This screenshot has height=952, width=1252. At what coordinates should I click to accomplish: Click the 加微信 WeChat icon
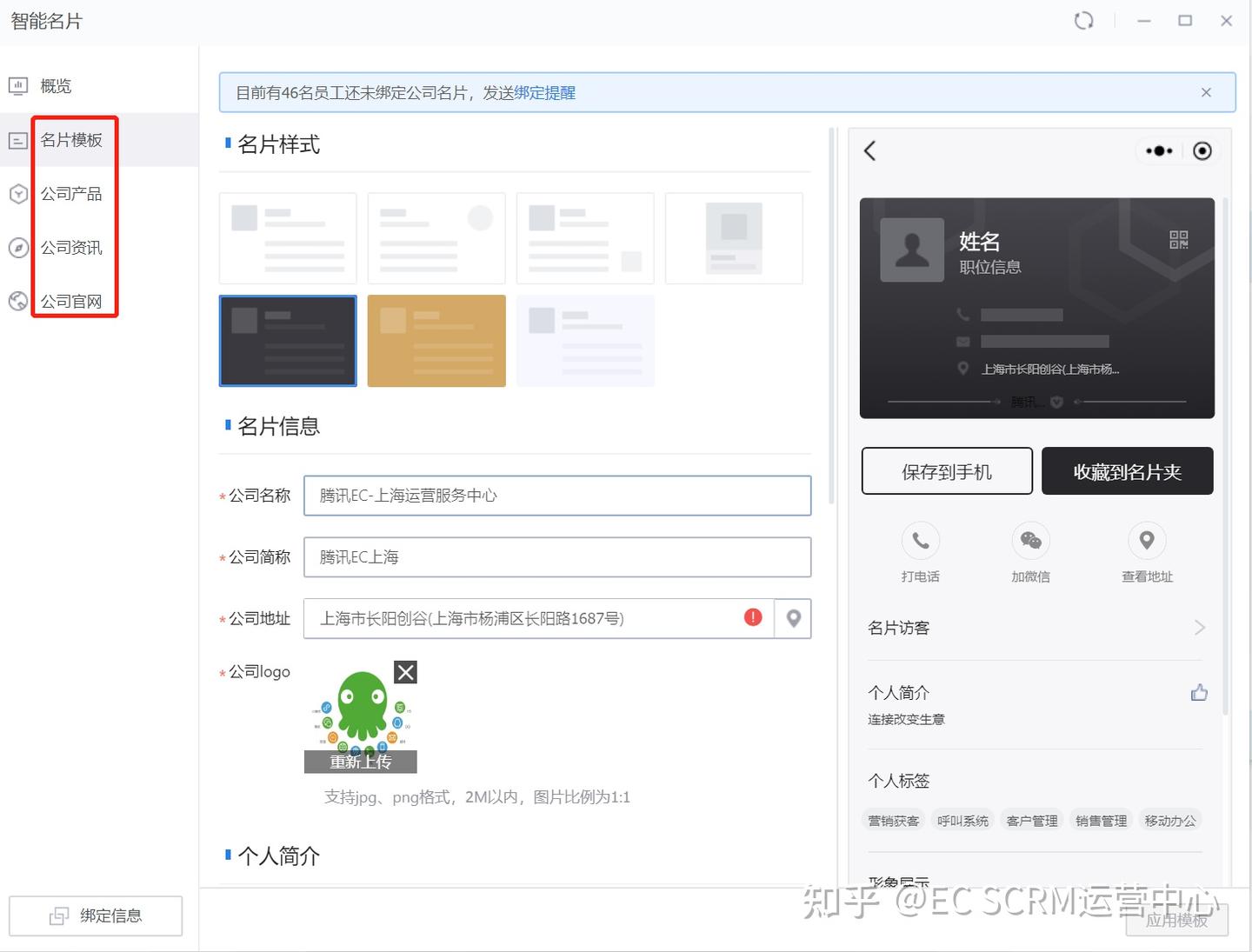click(1030, 541)
